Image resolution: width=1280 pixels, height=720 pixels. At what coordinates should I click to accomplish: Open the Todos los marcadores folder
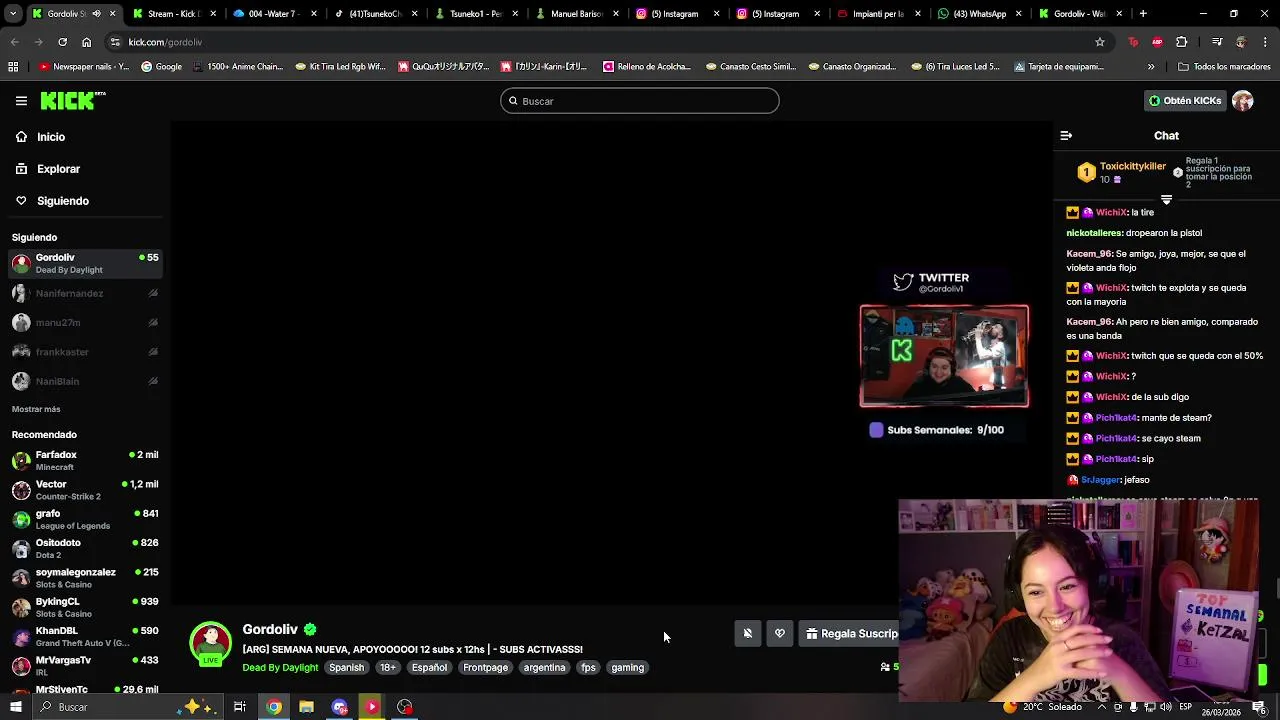point(1224,67)
